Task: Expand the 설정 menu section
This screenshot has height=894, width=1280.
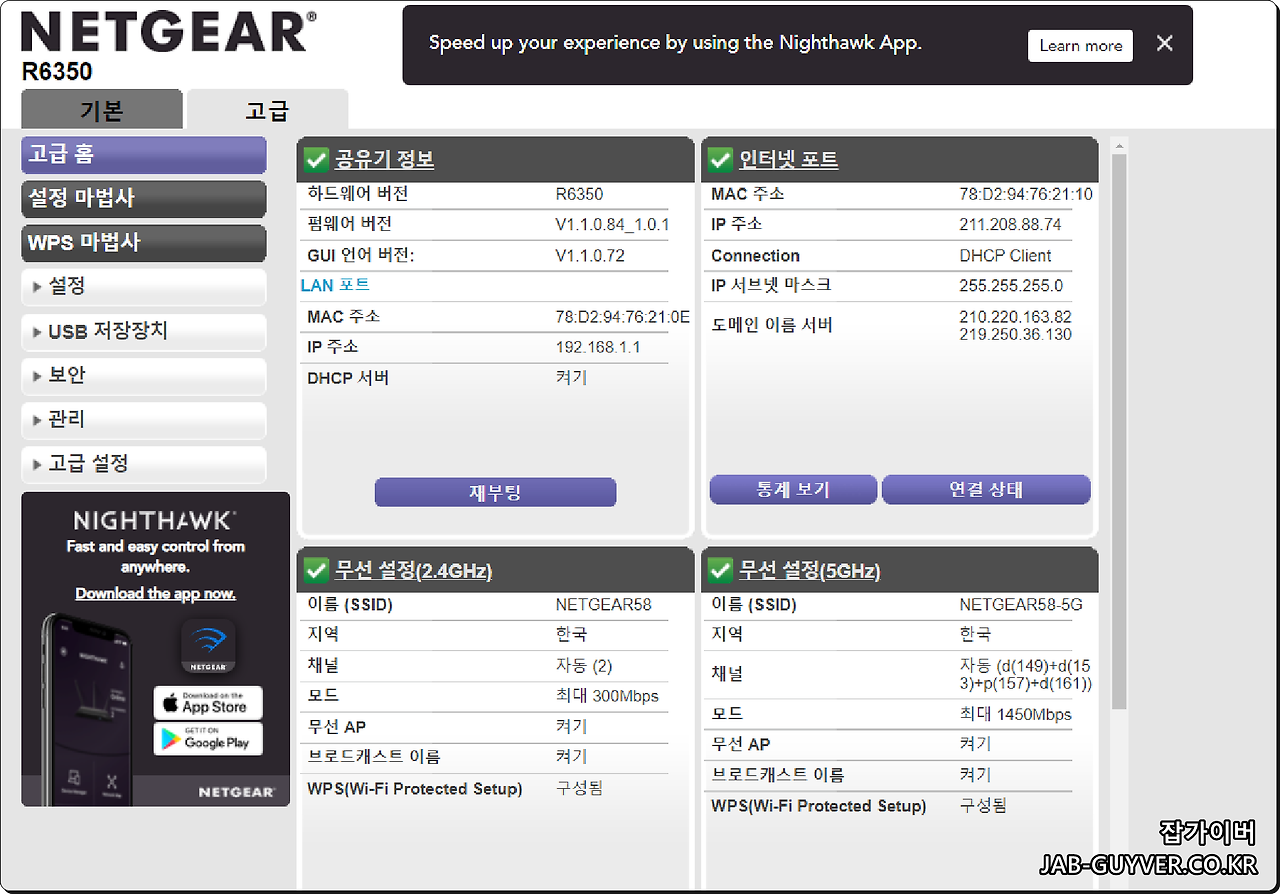Action: click(x=144, y=287)
